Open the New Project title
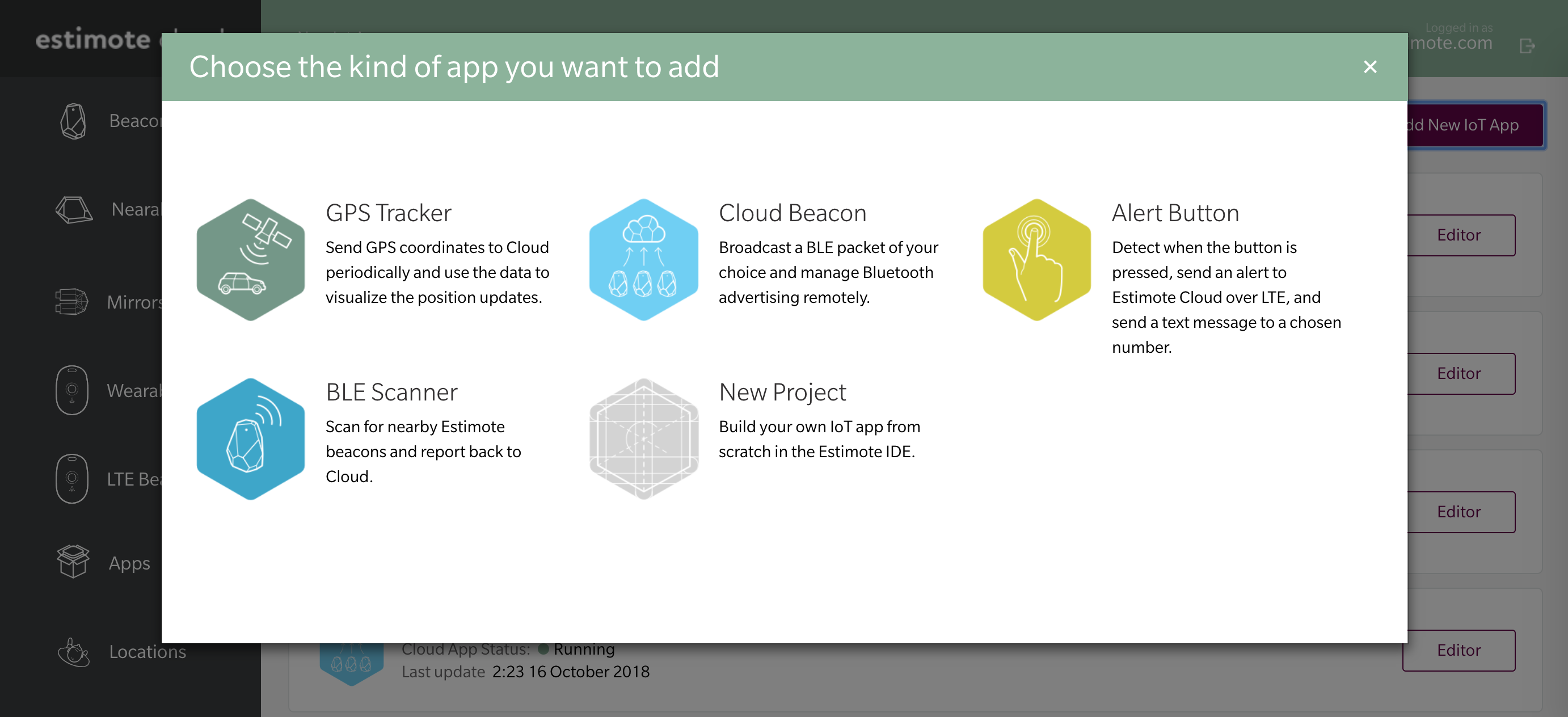1568x717 pixels. 782,392
